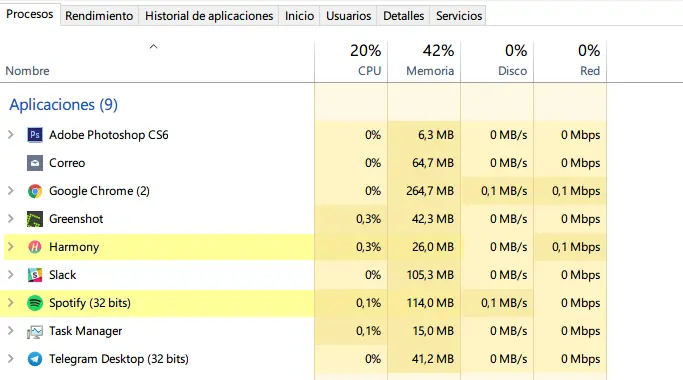Screen dimensions: 683x380
Task: Select the Correo process name
Action: pyautogui.click(x=67, y=163)
